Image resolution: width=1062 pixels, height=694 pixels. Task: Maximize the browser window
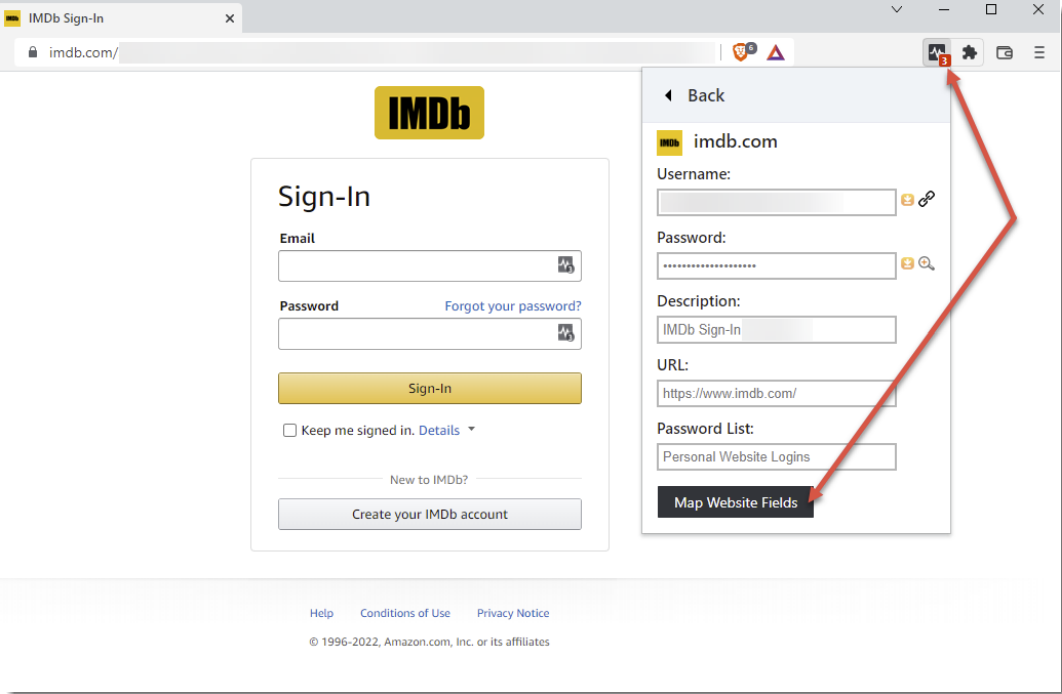(991, 9)
